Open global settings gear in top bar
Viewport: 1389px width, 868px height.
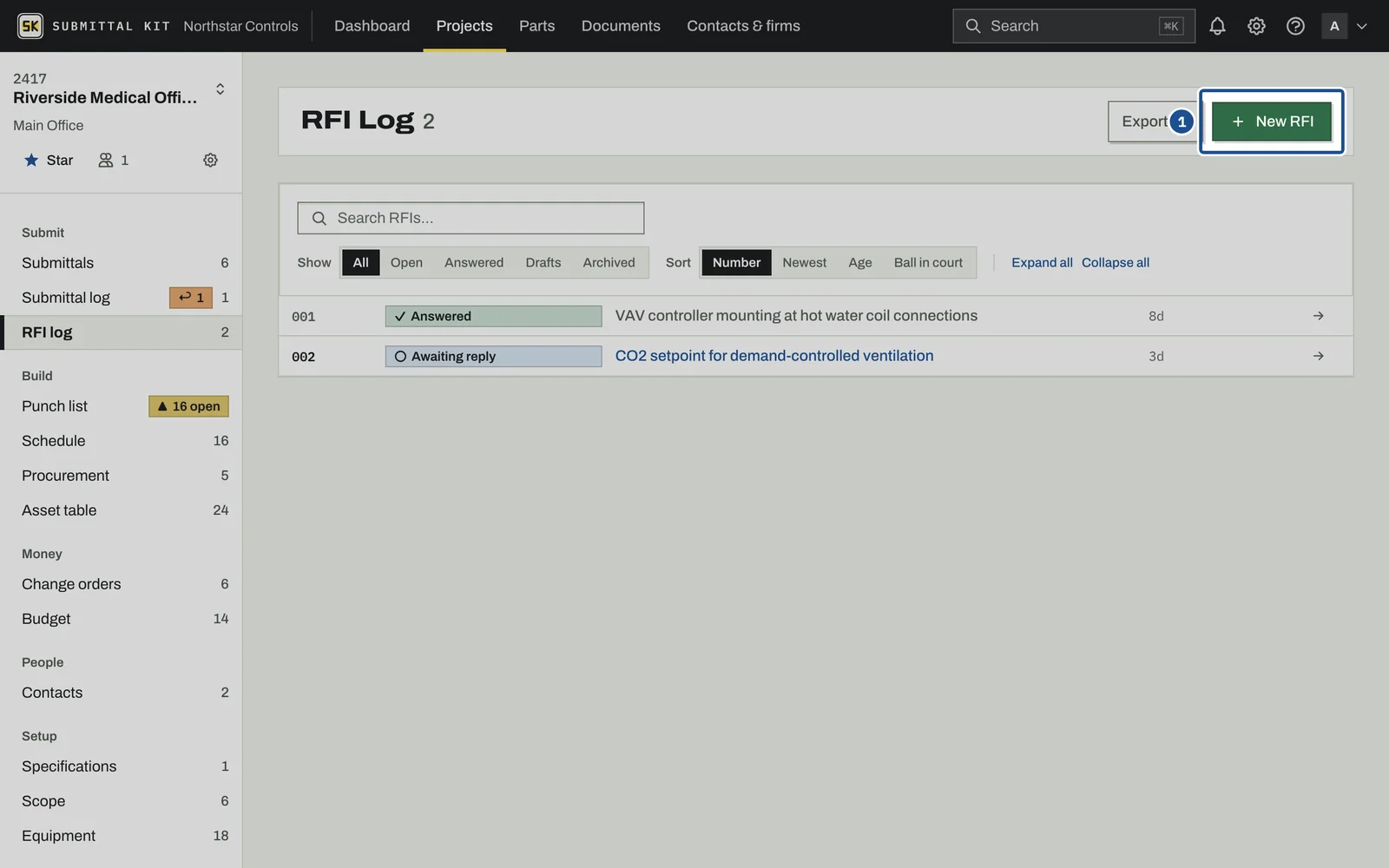click(x=1256, y=26)
